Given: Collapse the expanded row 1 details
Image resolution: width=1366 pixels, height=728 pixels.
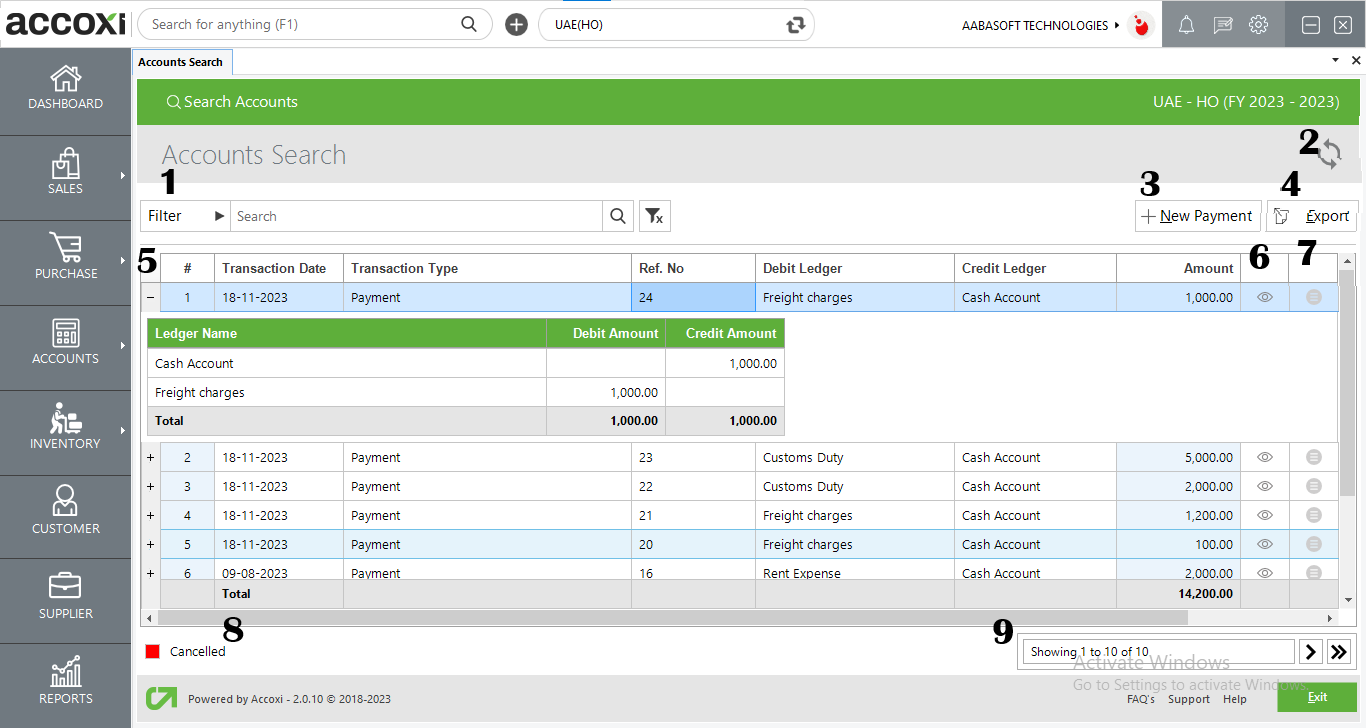Looking at the screenshot, I should [150, 297].
